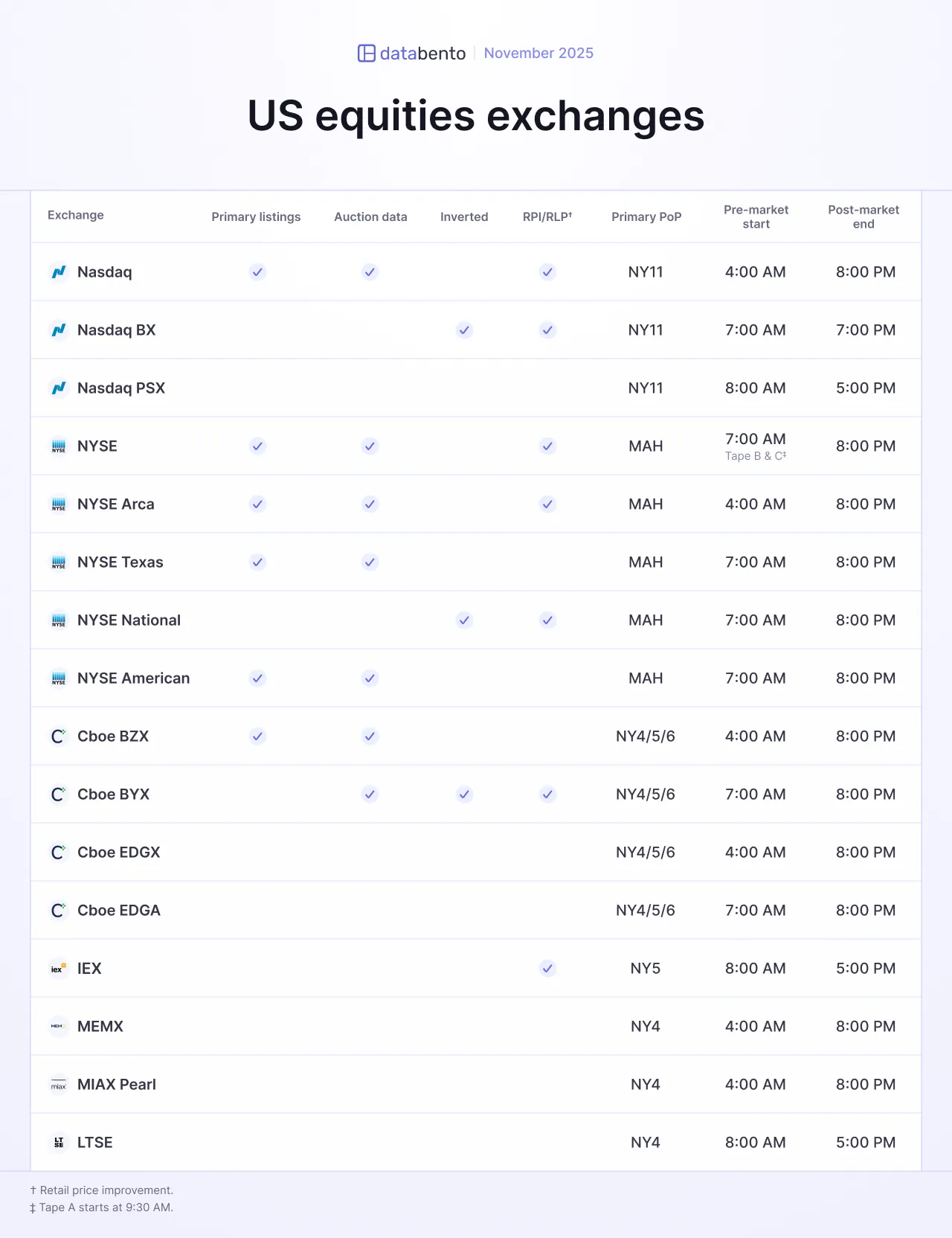Click the Retail price improvement footnote
The width and height of the screenshot is (952, 1238).
(x=102, y=1190)
